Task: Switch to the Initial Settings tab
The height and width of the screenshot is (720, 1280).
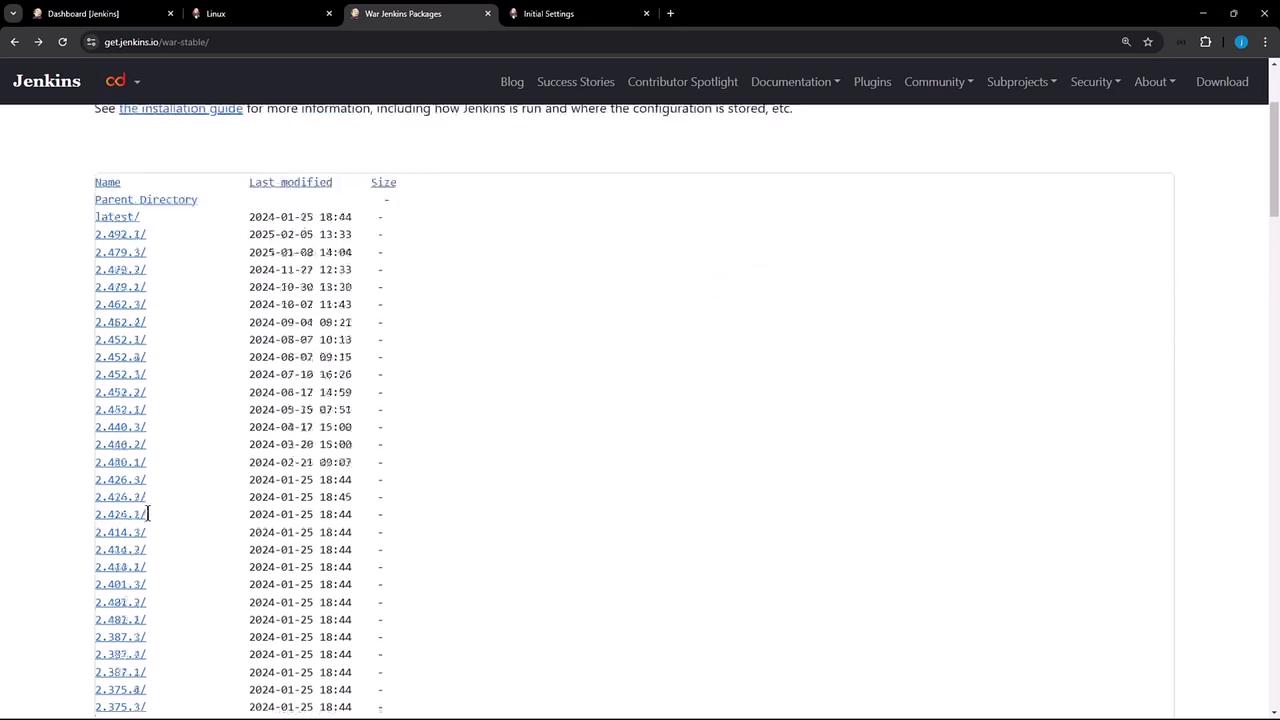Action: 578,14
